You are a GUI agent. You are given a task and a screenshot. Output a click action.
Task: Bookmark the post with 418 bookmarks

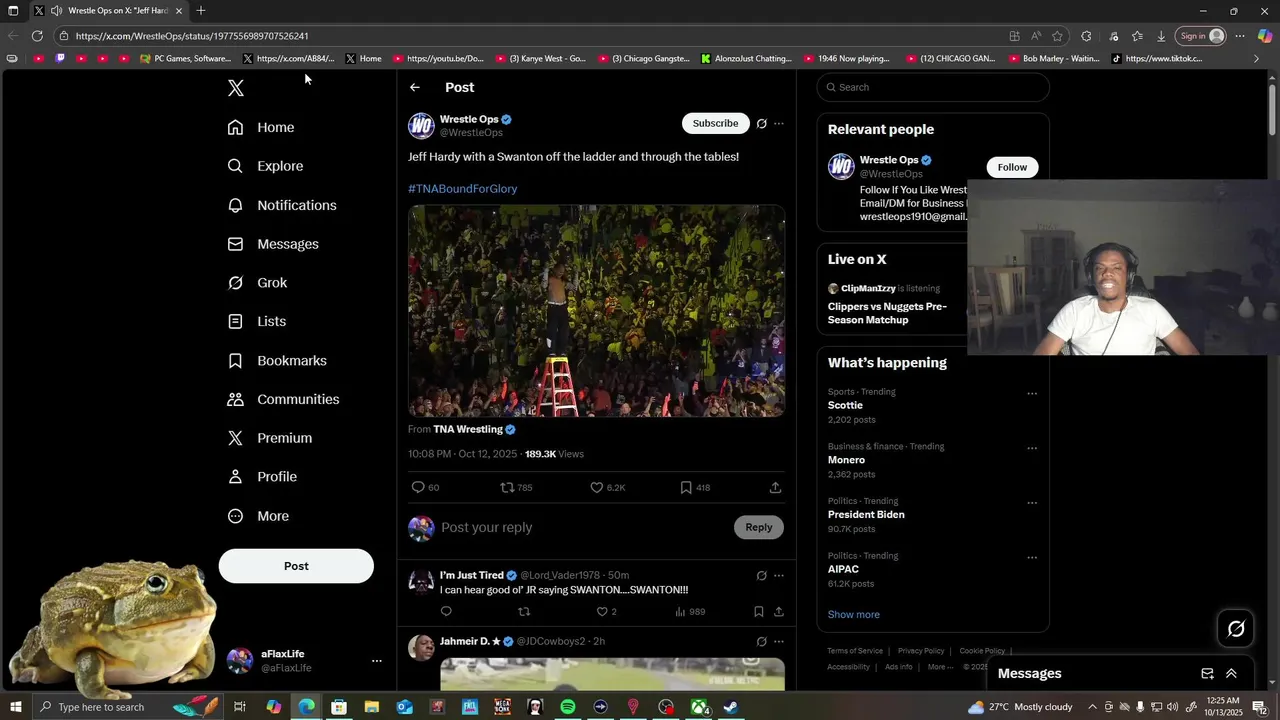(686, 487)
